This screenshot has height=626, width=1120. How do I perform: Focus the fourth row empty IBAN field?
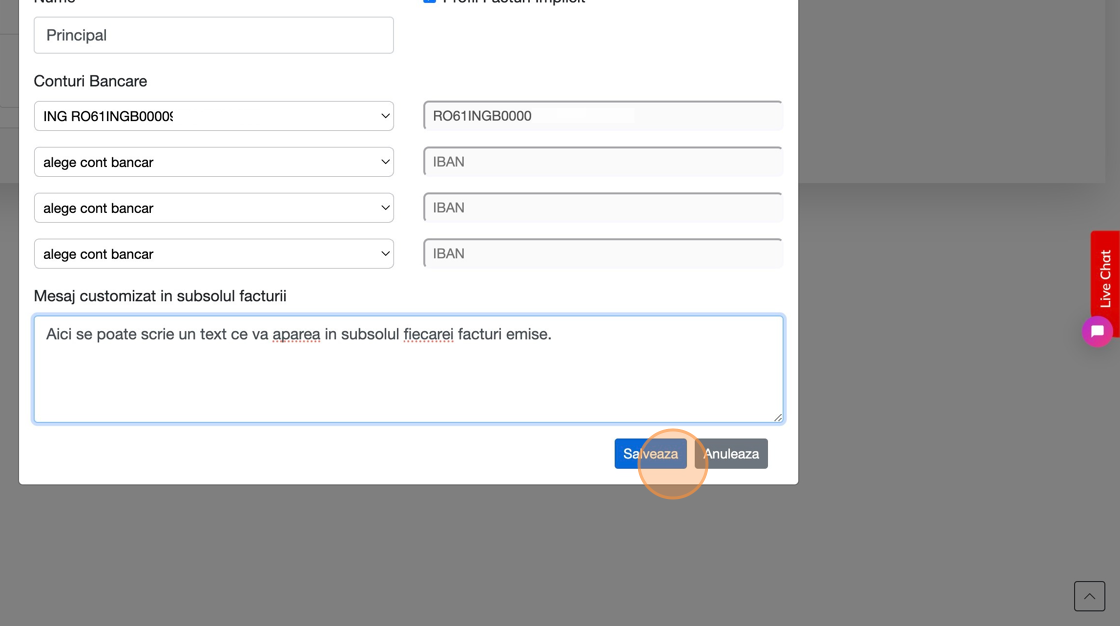tap(602, 254)
